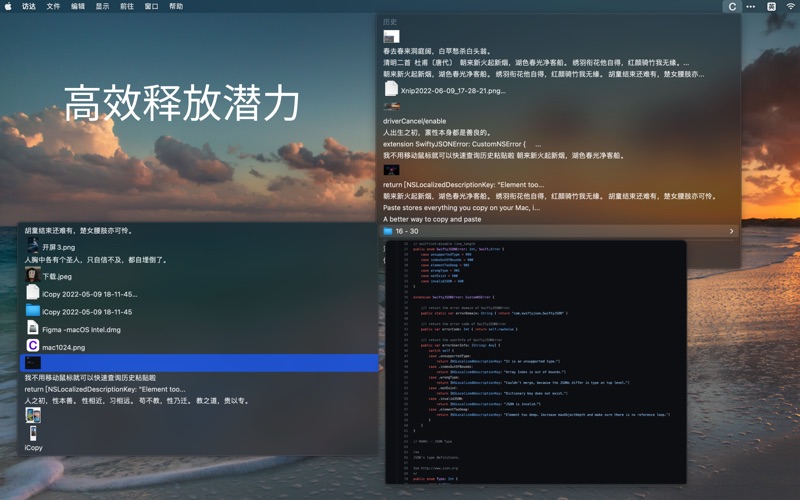This screenshot has height=500, width=800.
Task: Select first image thumbnail under 历史
Action: (x=391, y=37)
